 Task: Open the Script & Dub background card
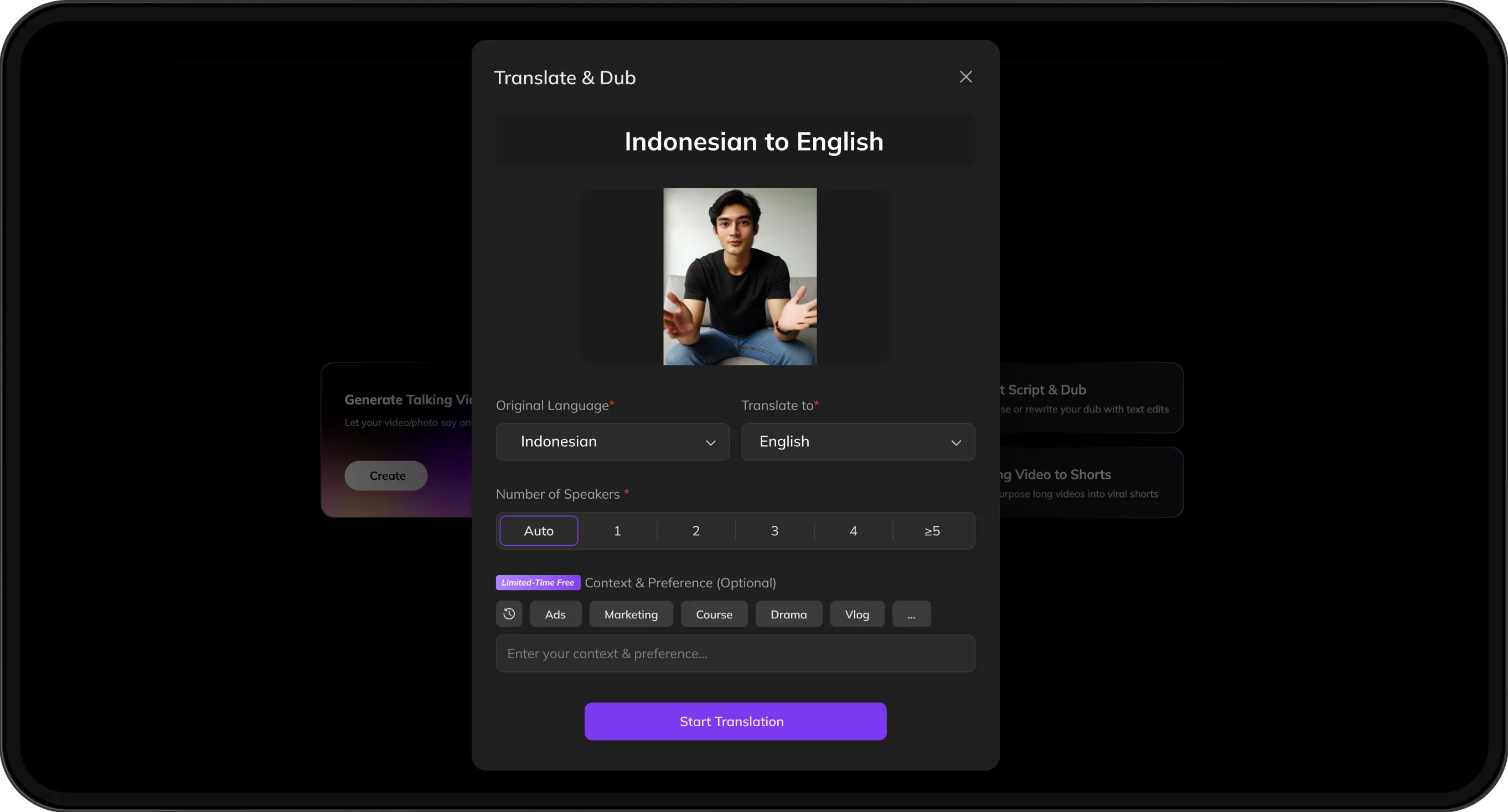pos(1091,397)
